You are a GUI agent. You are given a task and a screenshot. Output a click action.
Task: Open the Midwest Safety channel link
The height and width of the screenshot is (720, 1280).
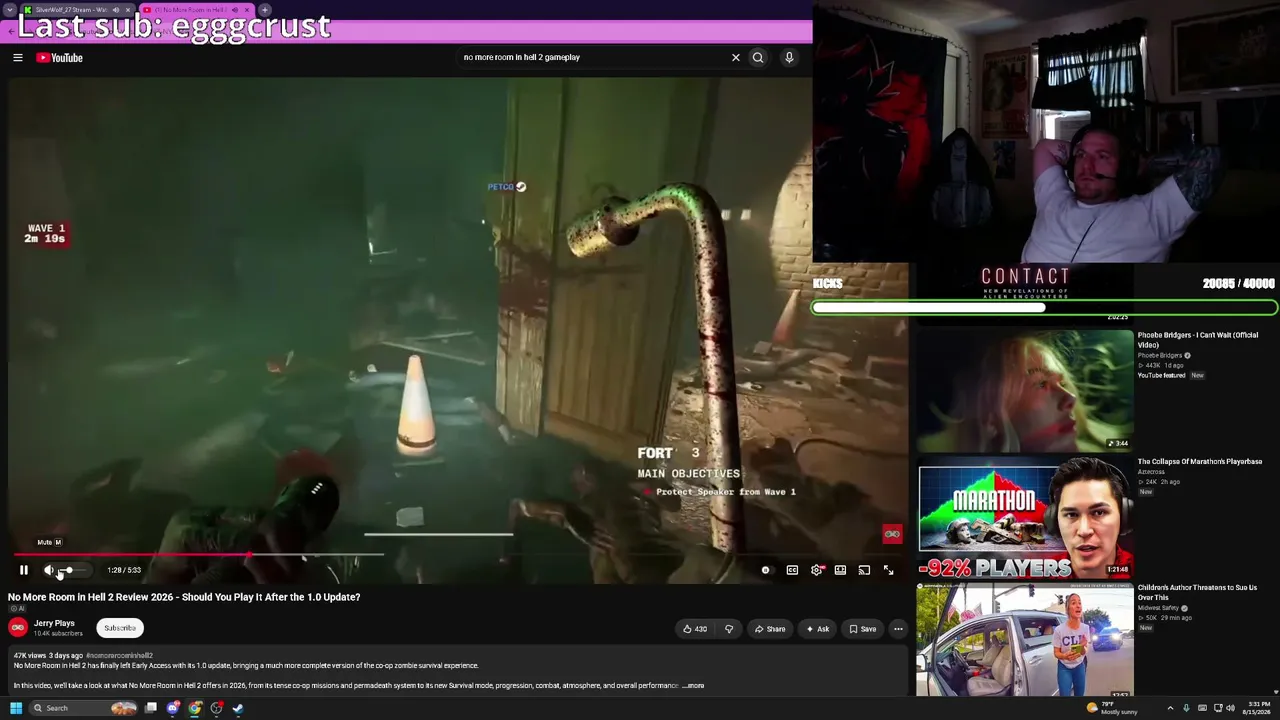[1158, 608]
